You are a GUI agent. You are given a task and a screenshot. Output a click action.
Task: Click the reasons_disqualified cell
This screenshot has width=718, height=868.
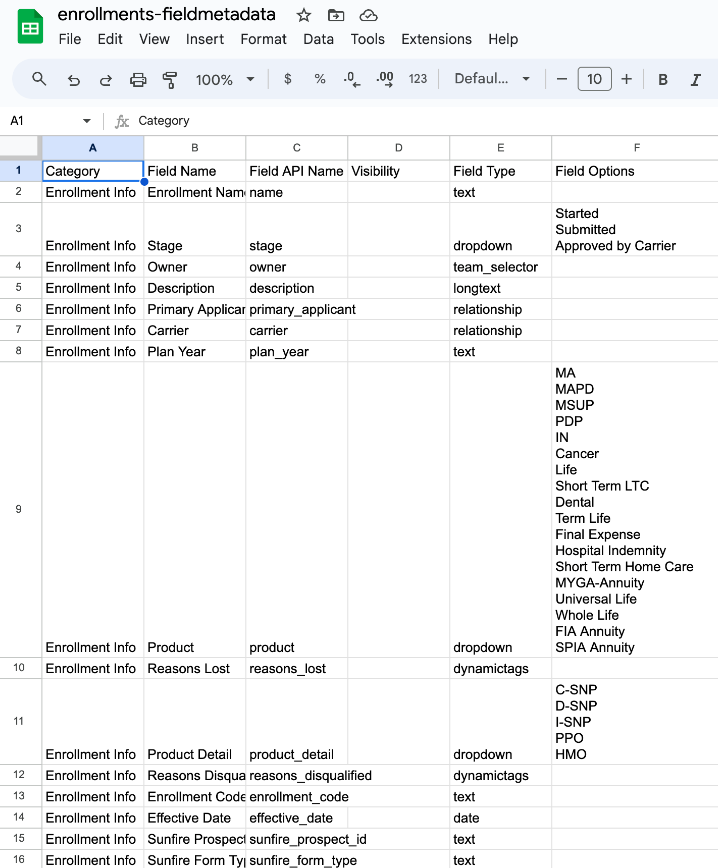(297, 776)
